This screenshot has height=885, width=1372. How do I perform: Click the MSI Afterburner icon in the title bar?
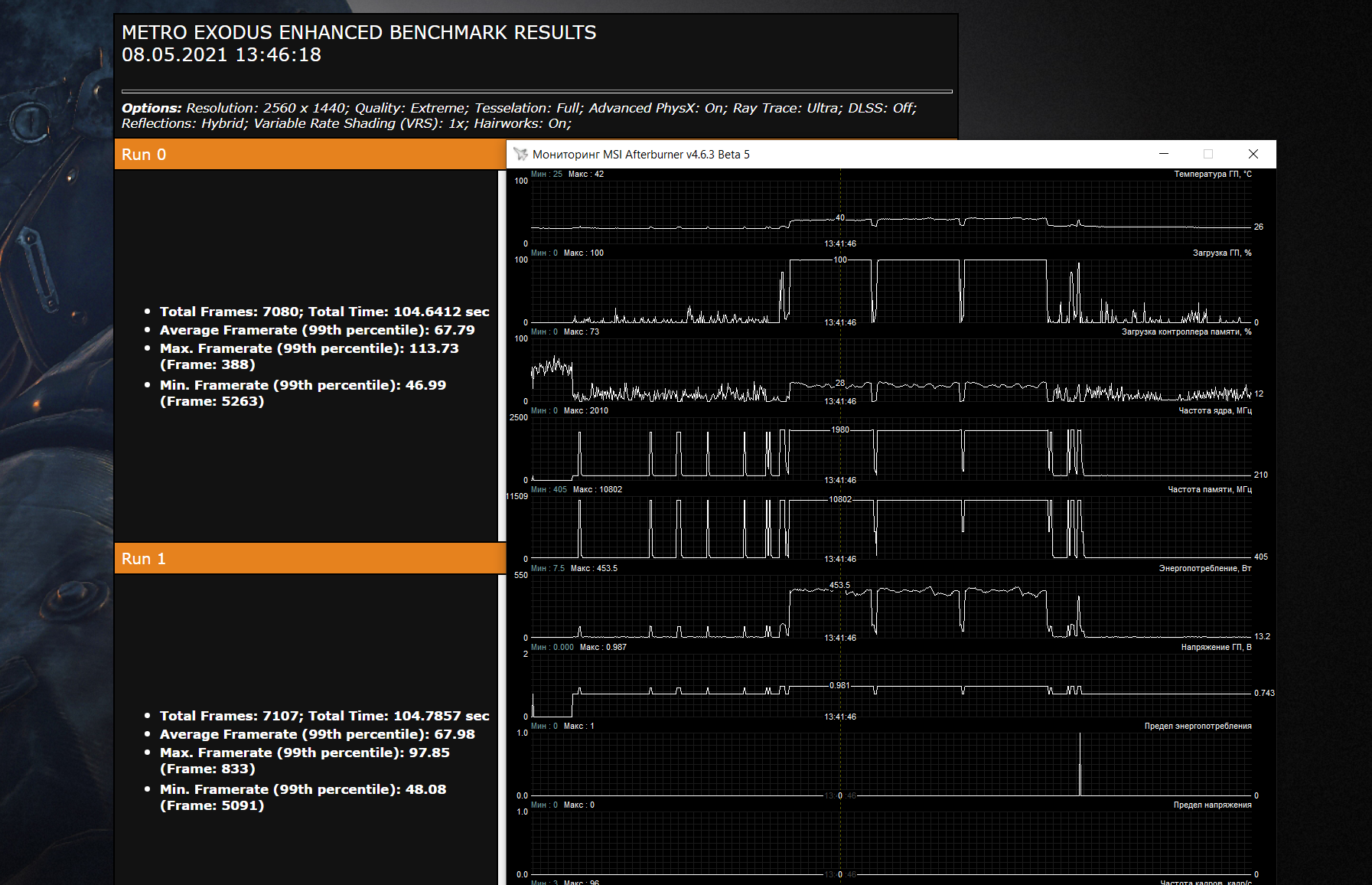pos(521,154)
